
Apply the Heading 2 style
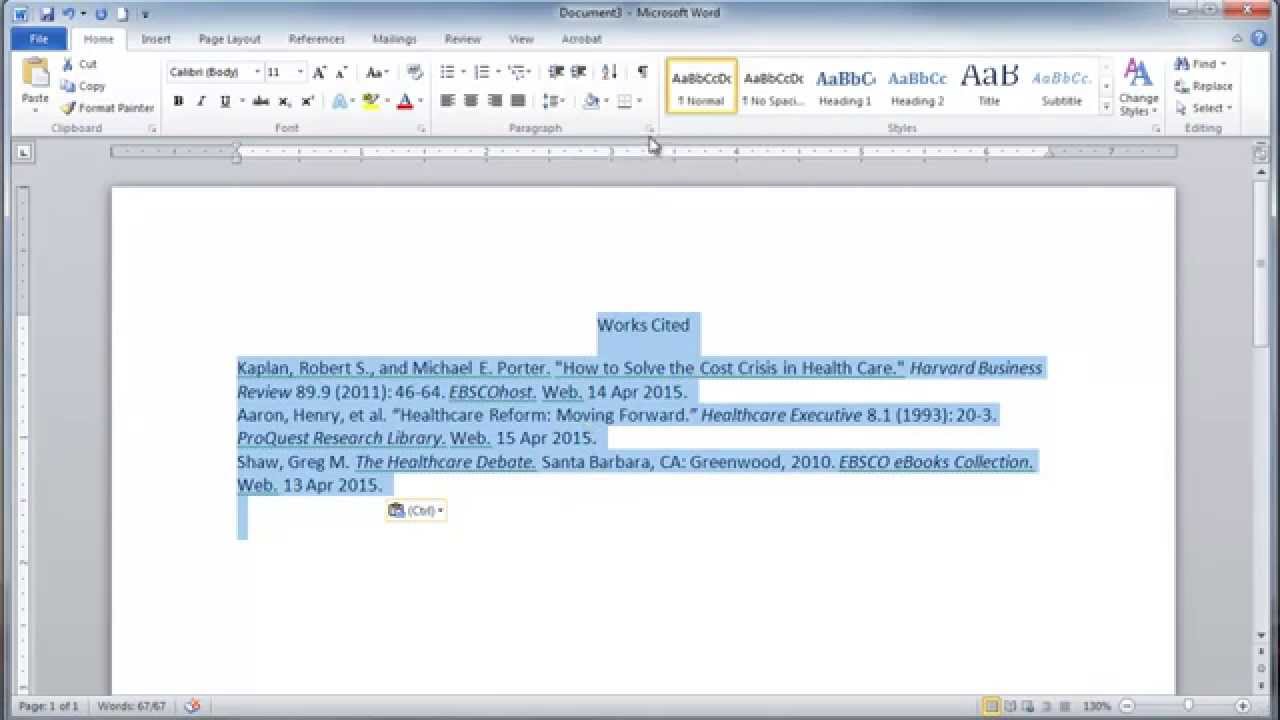[917, 86]
